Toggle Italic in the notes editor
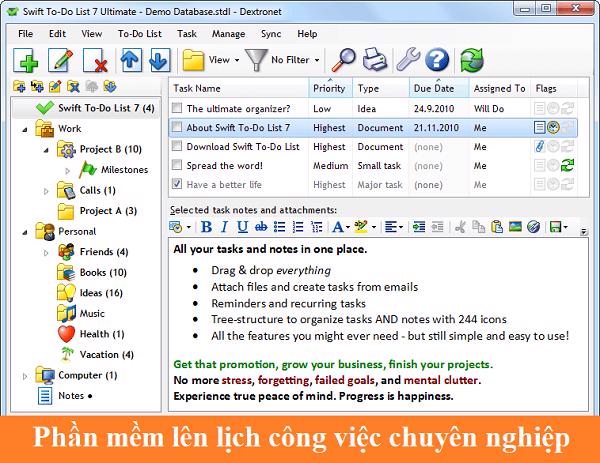The width and height of the screenshot is (600, 463). click(x=224, y=227)
